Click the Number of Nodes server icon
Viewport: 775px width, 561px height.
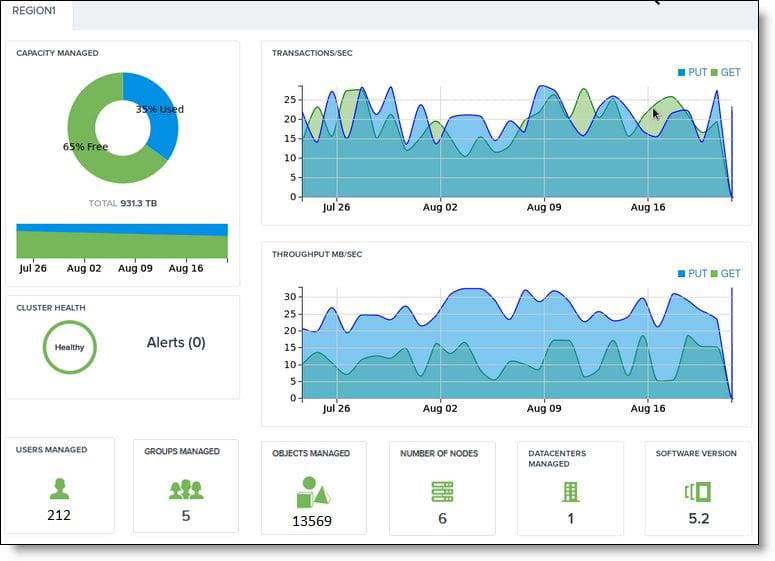point(442,492)
